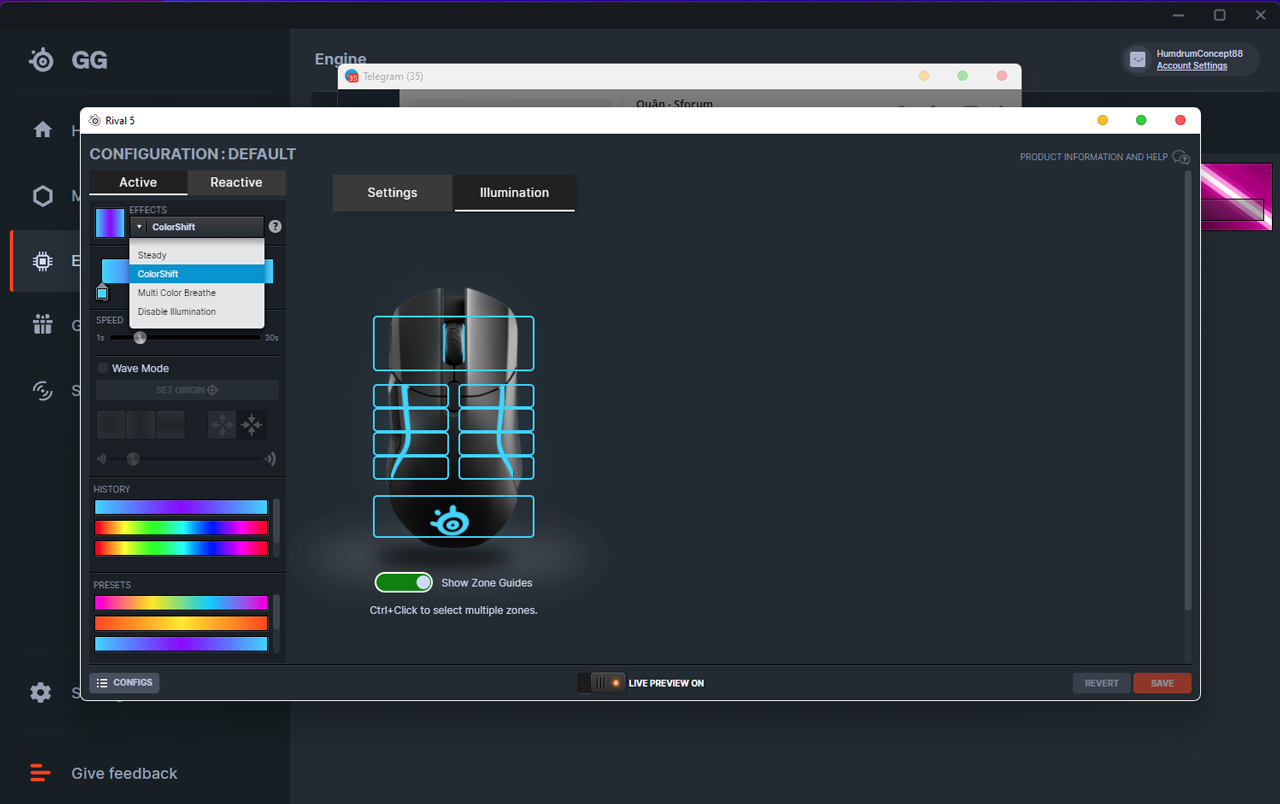The width and height of the screenshot is (1280, 804).
Task: Select the magenta-yellow-purple preset gradient
Action: 181,603
